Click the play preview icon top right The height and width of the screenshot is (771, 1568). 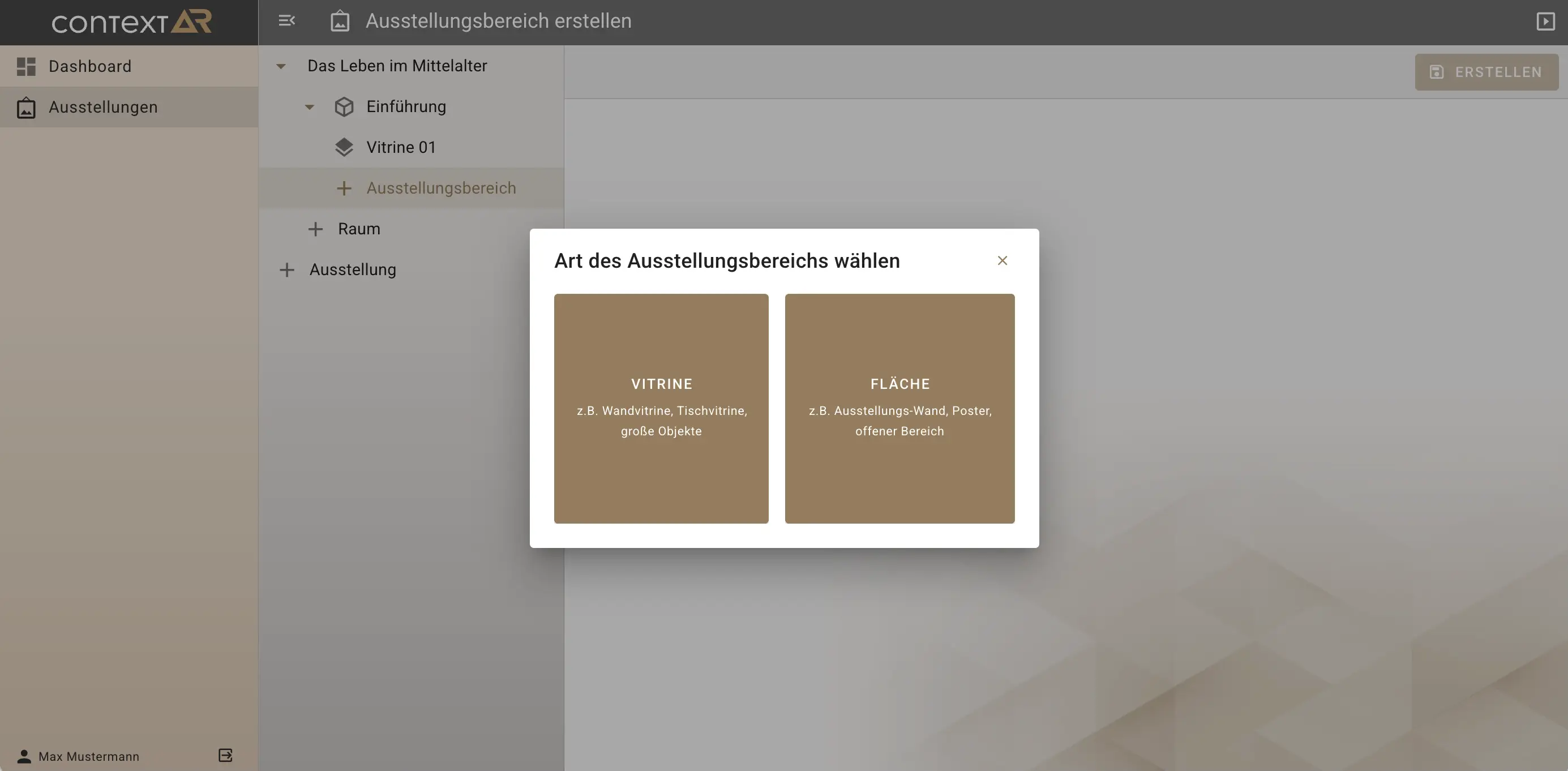pos(1545,22)
